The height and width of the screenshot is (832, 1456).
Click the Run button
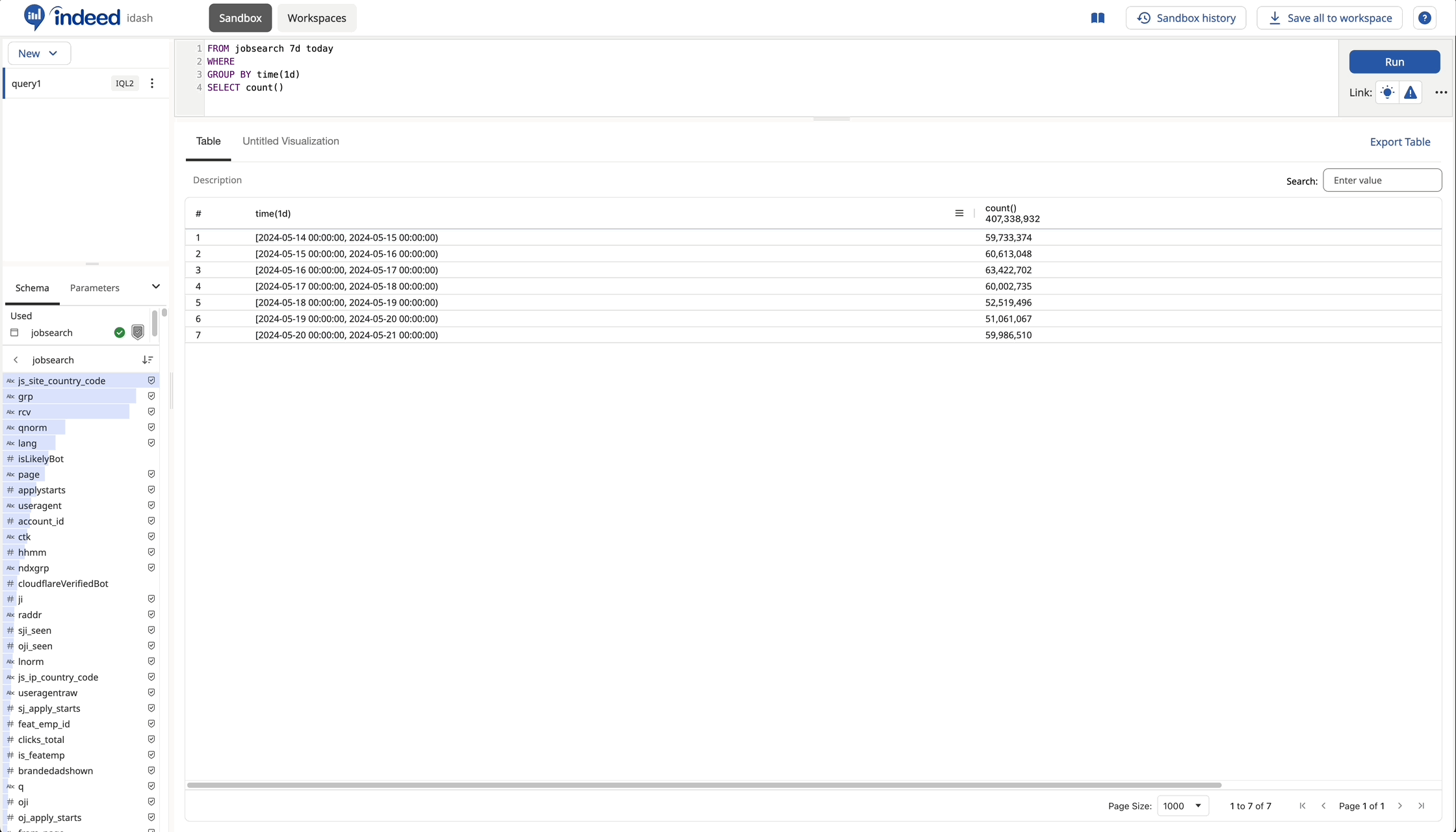tap(1394, 62)
